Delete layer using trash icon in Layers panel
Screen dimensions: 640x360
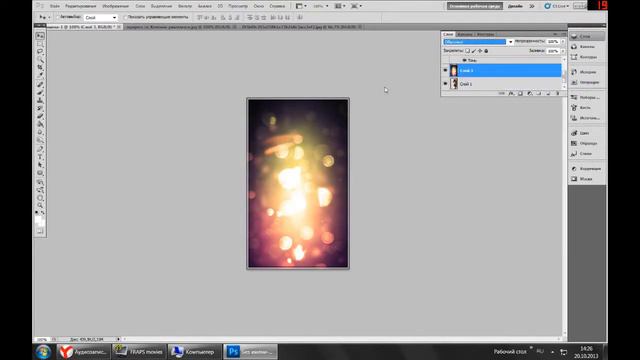pos(558,93)
